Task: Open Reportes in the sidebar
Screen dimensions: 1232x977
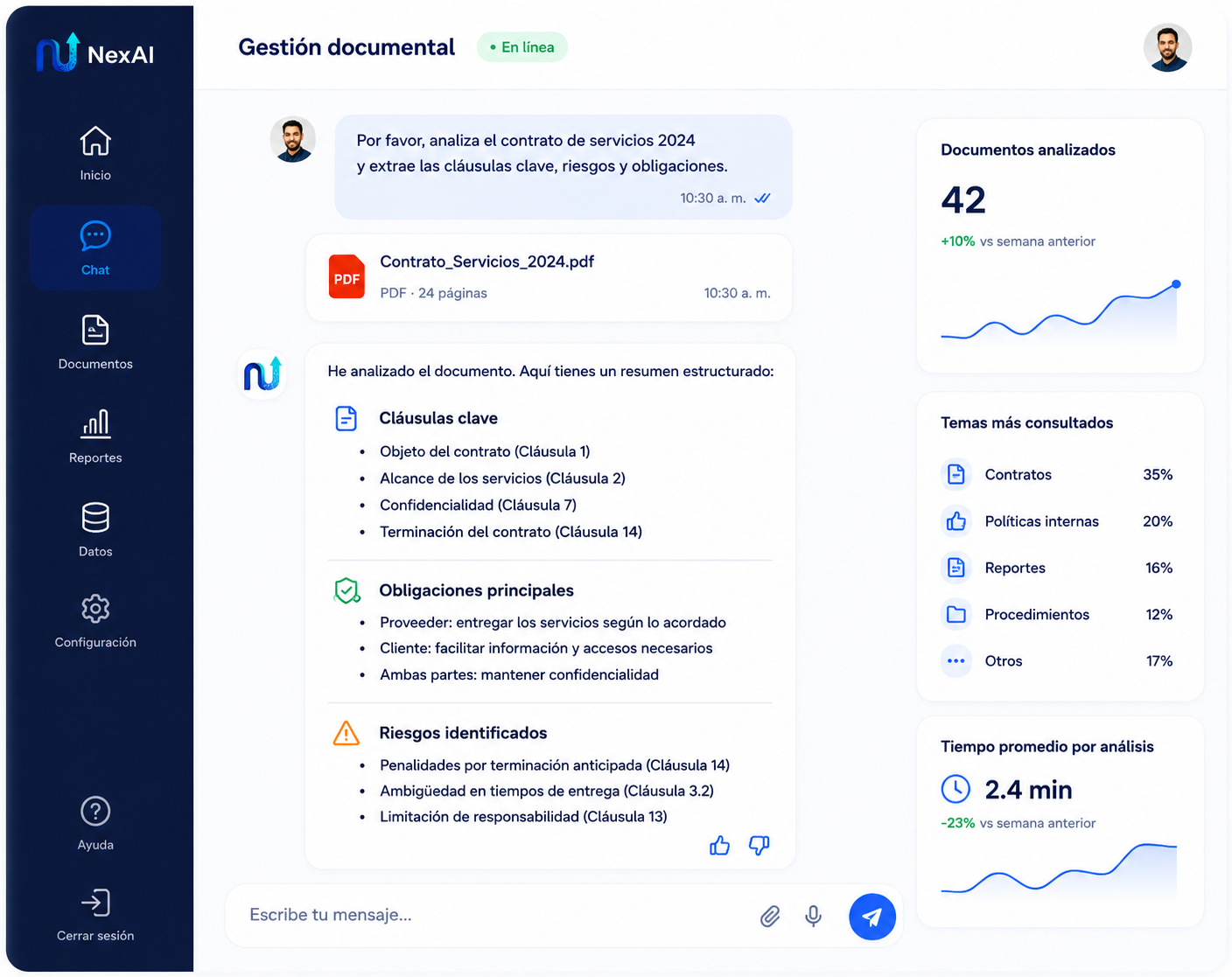Action: 95,436
